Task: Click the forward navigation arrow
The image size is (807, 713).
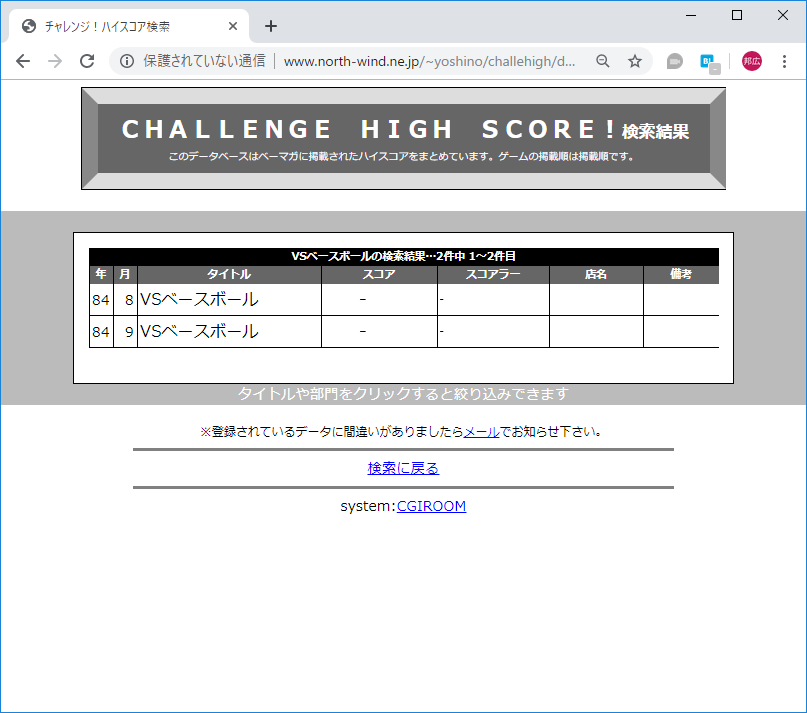Action: coord(55,61)
